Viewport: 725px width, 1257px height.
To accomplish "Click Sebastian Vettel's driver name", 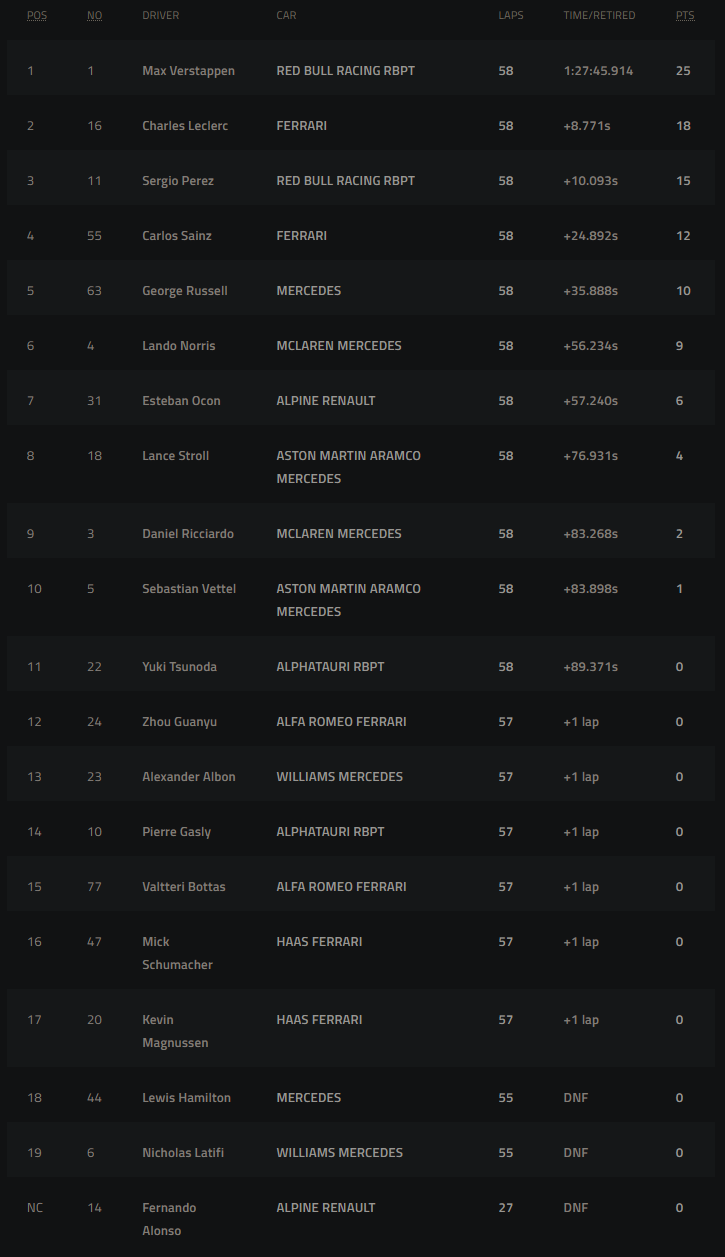I will pyautogui.click(x=189, y=589).
